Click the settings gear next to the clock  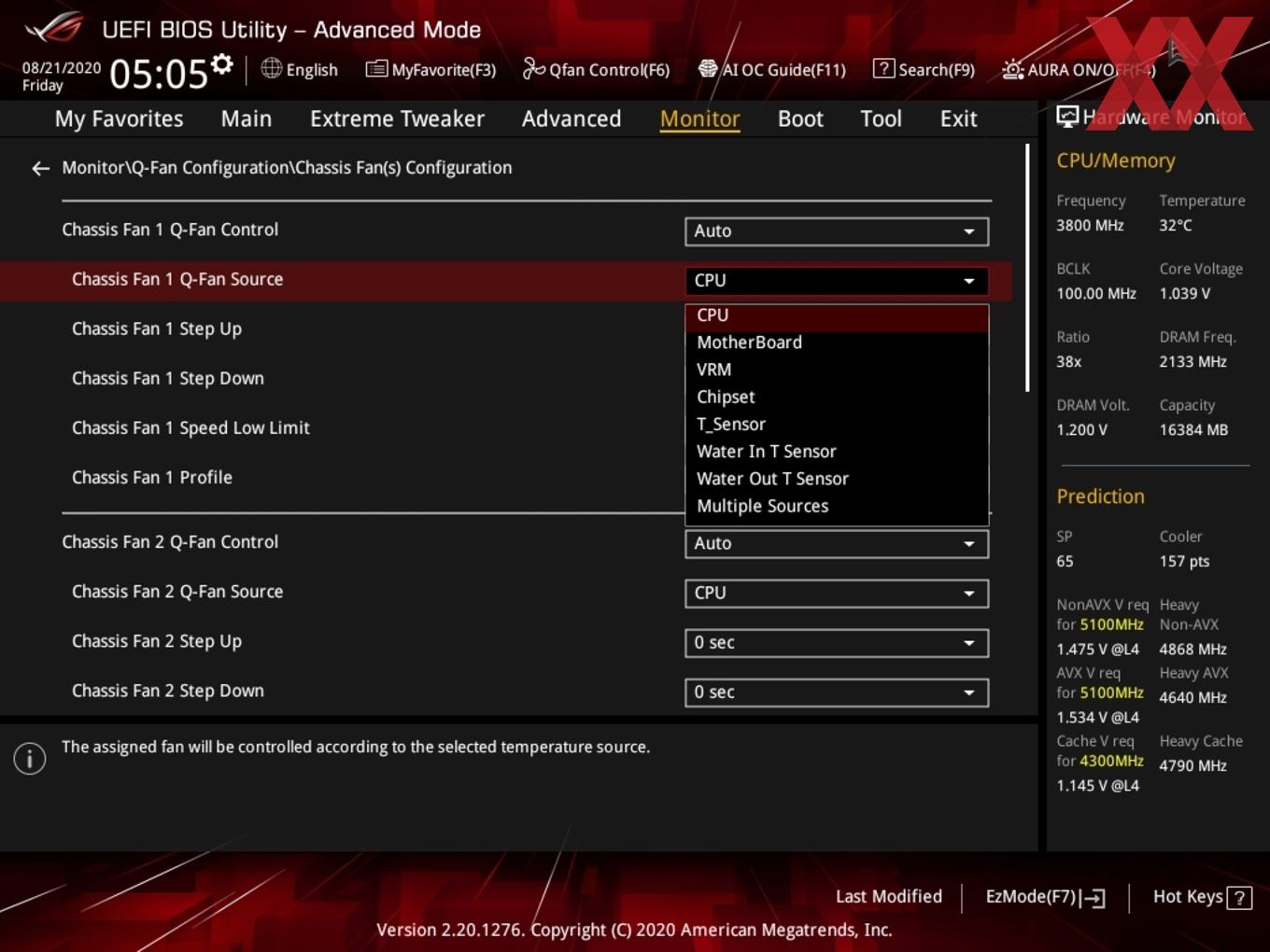(x=221, y=64)
